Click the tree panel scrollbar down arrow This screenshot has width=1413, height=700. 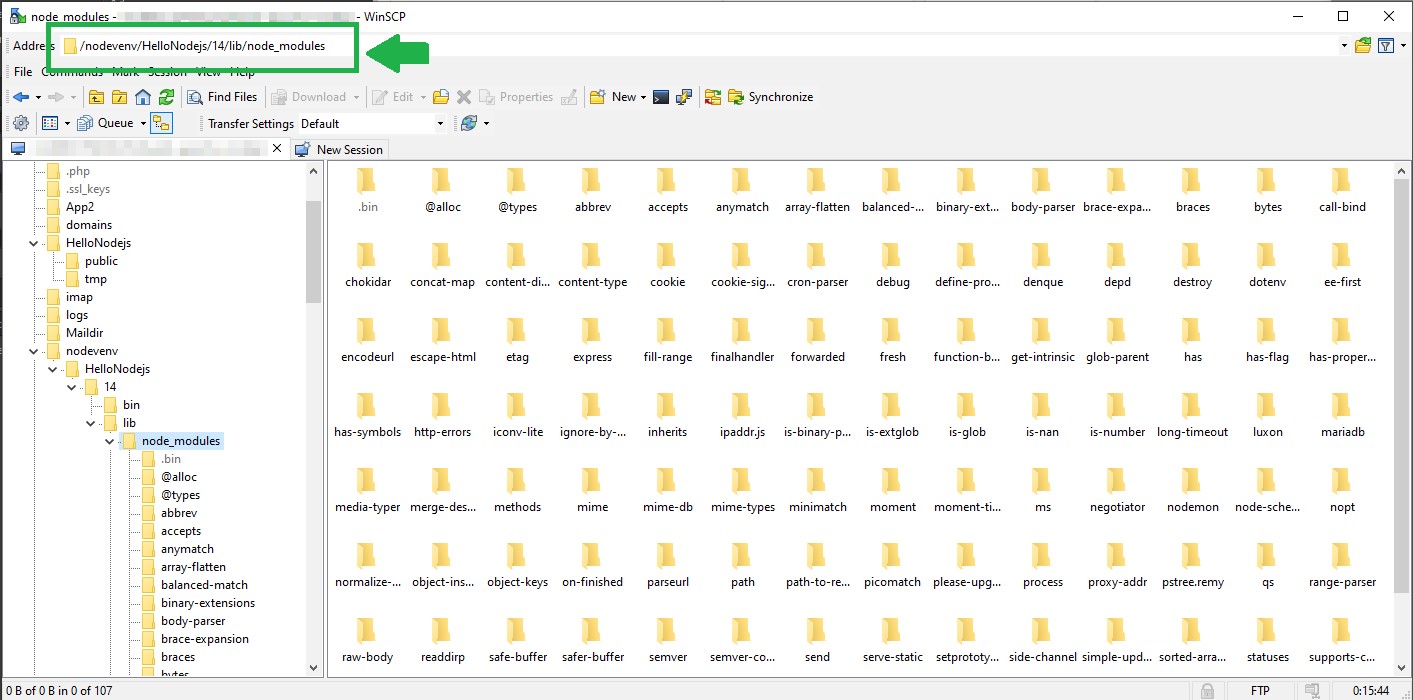pos(314,667)
